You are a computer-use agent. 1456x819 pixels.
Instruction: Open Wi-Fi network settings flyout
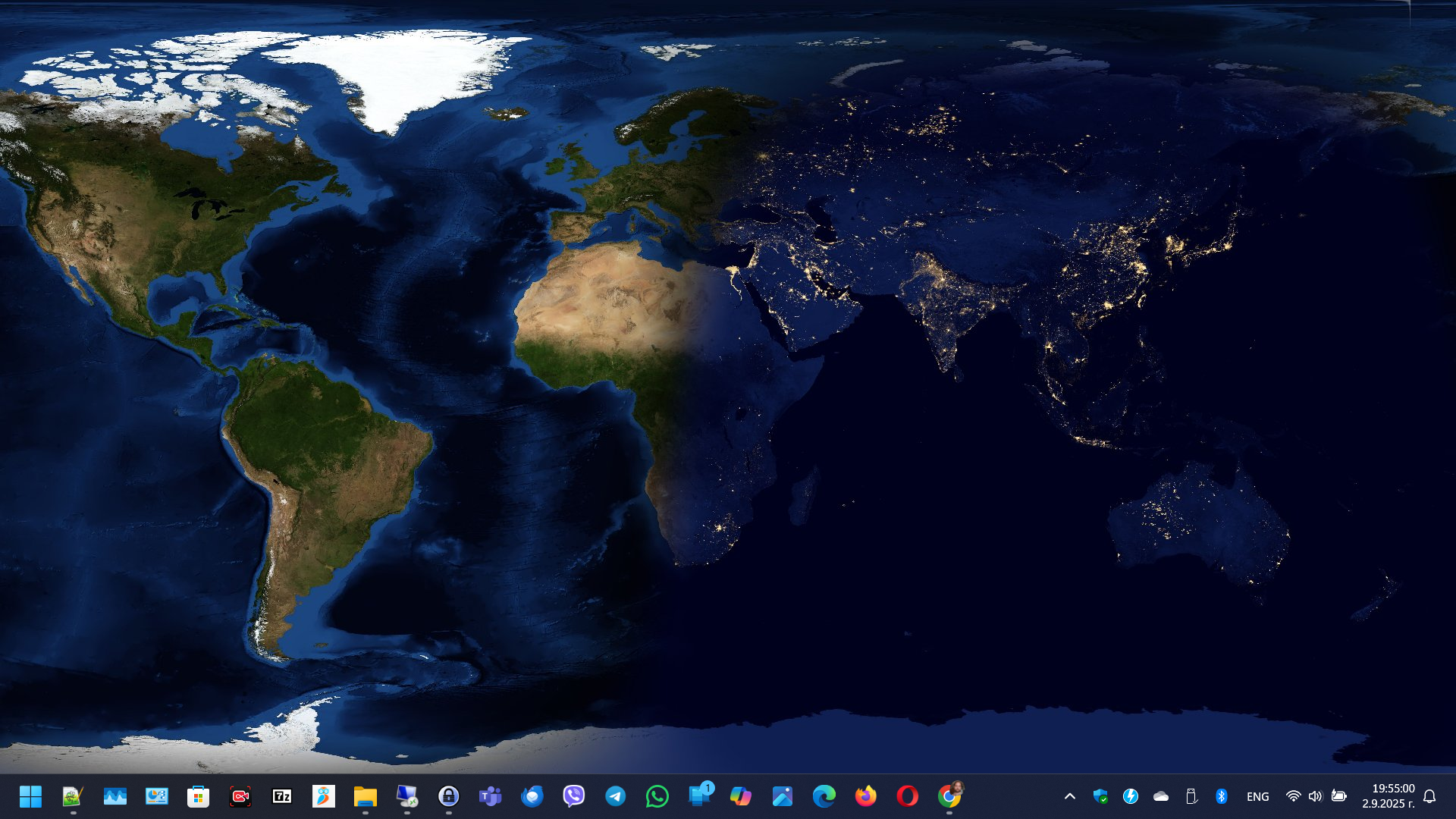click(1294, 796)
